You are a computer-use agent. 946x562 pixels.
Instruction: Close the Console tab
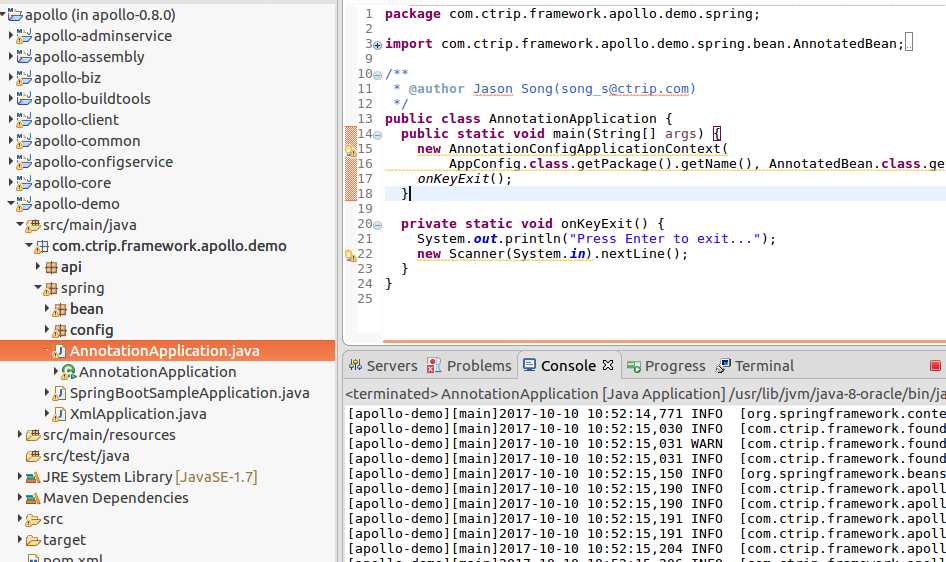click(608, 365)
